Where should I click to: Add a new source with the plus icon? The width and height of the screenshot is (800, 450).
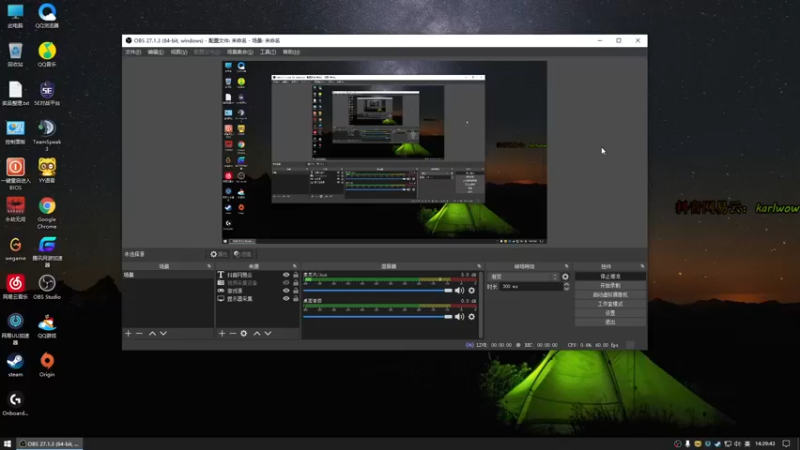222,333
